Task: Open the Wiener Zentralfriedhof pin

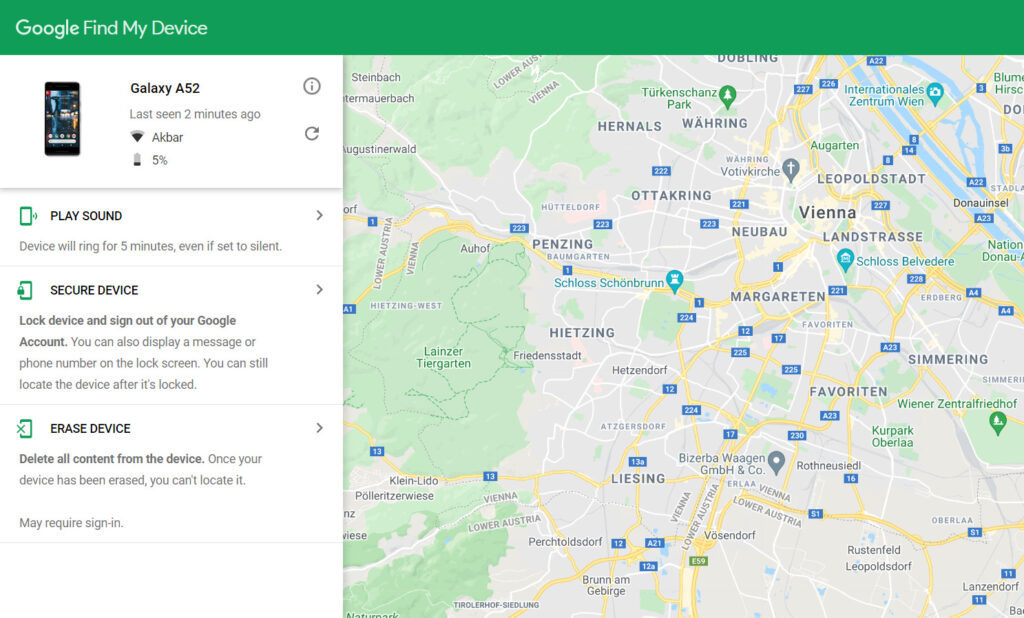Action: [x=997, y=423]
